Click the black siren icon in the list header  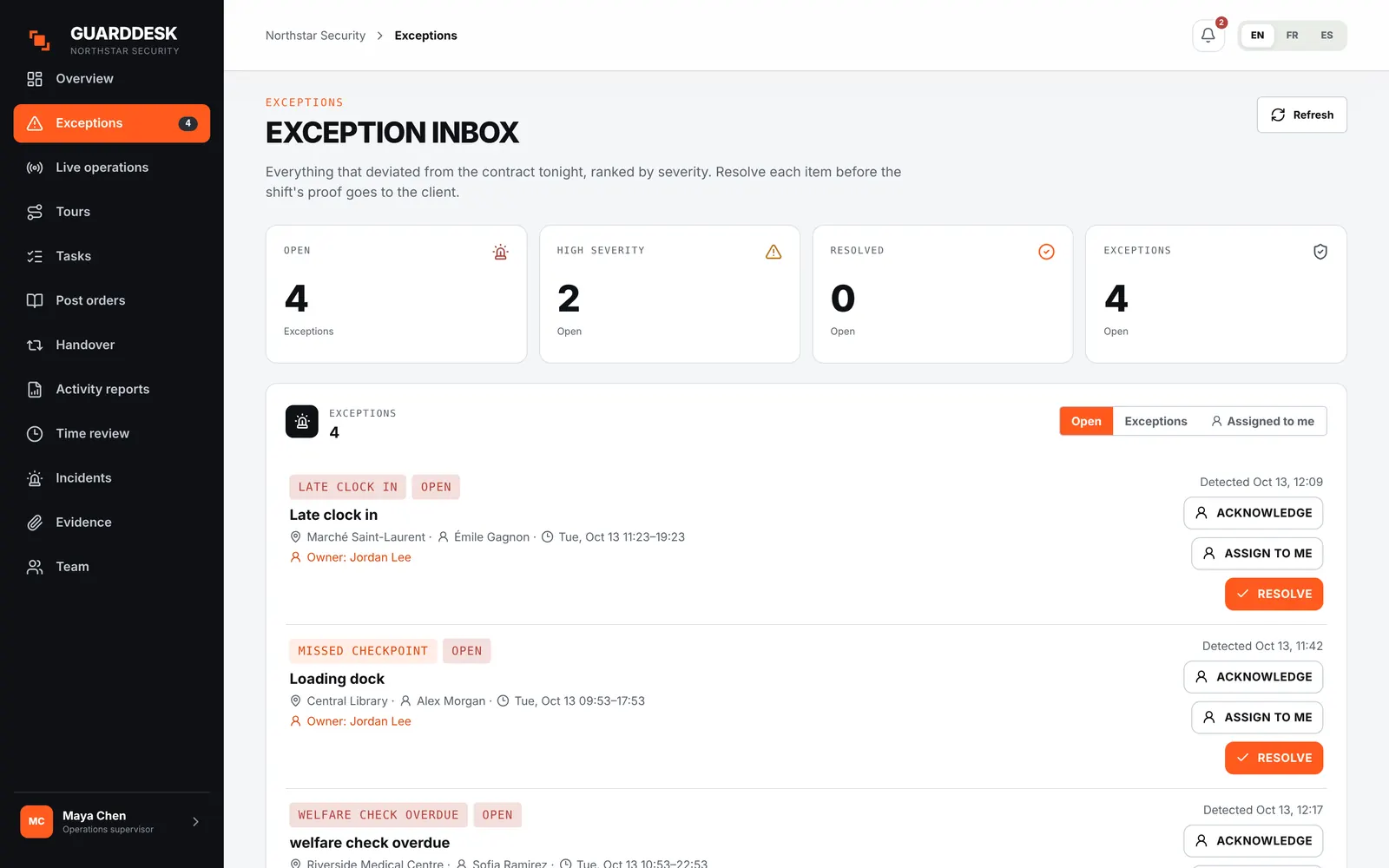tap(302, 422)
